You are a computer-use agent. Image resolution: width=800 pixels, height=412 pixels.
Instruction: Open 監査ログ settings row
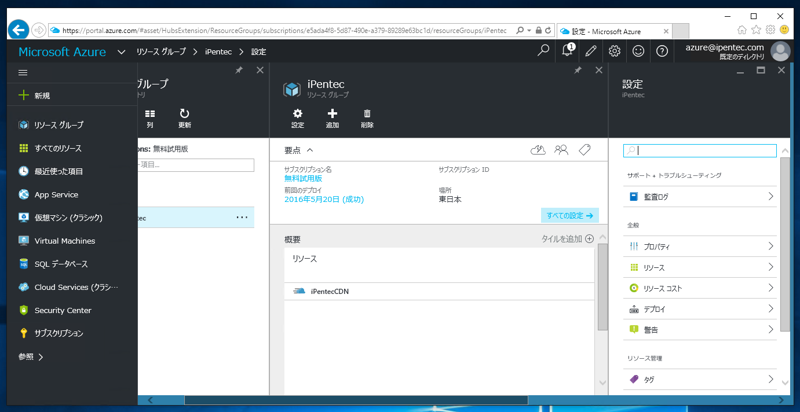coord(700,196)
